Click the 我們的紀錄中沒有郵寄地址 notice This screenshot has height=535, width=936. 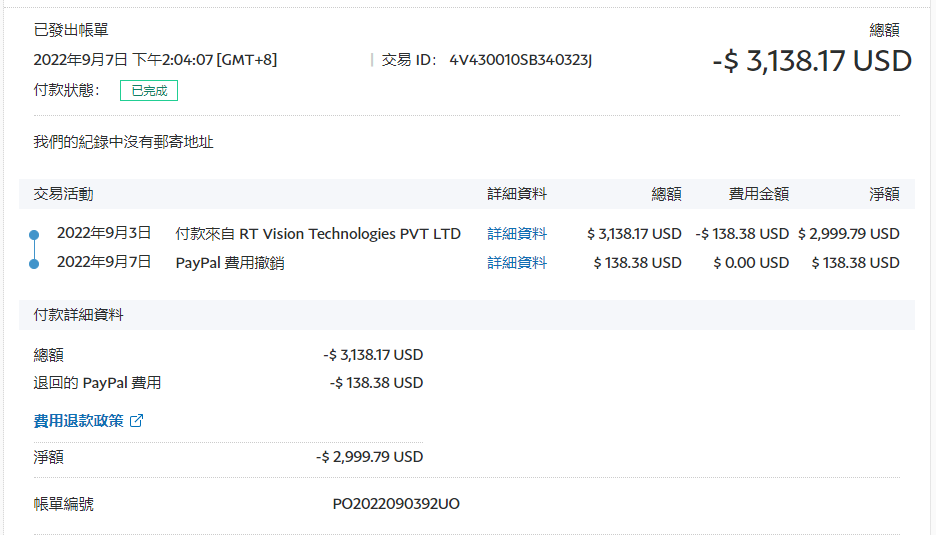[x=124, y=143]
